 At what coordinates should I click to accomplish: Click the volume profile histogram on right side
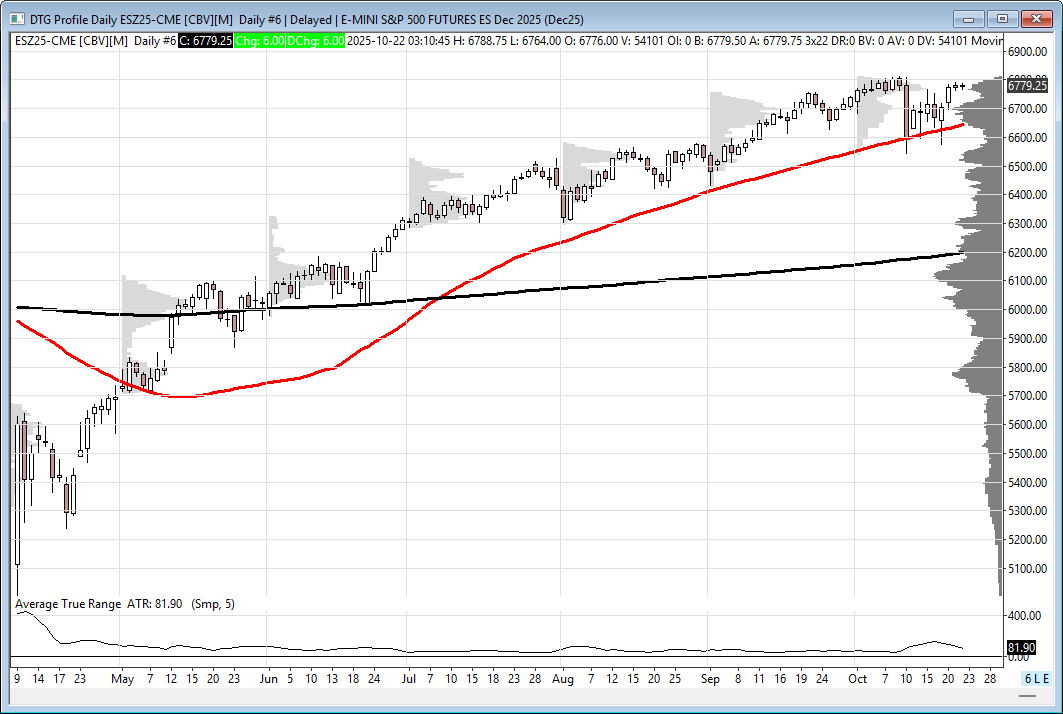(985, 300)
